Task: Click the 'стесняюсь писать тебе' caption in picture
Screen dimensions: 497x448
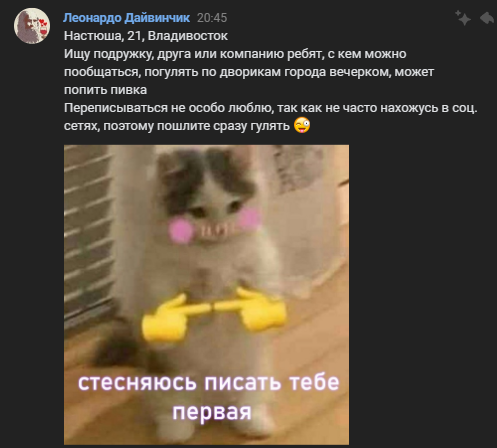Action: (x=209, y=382)
